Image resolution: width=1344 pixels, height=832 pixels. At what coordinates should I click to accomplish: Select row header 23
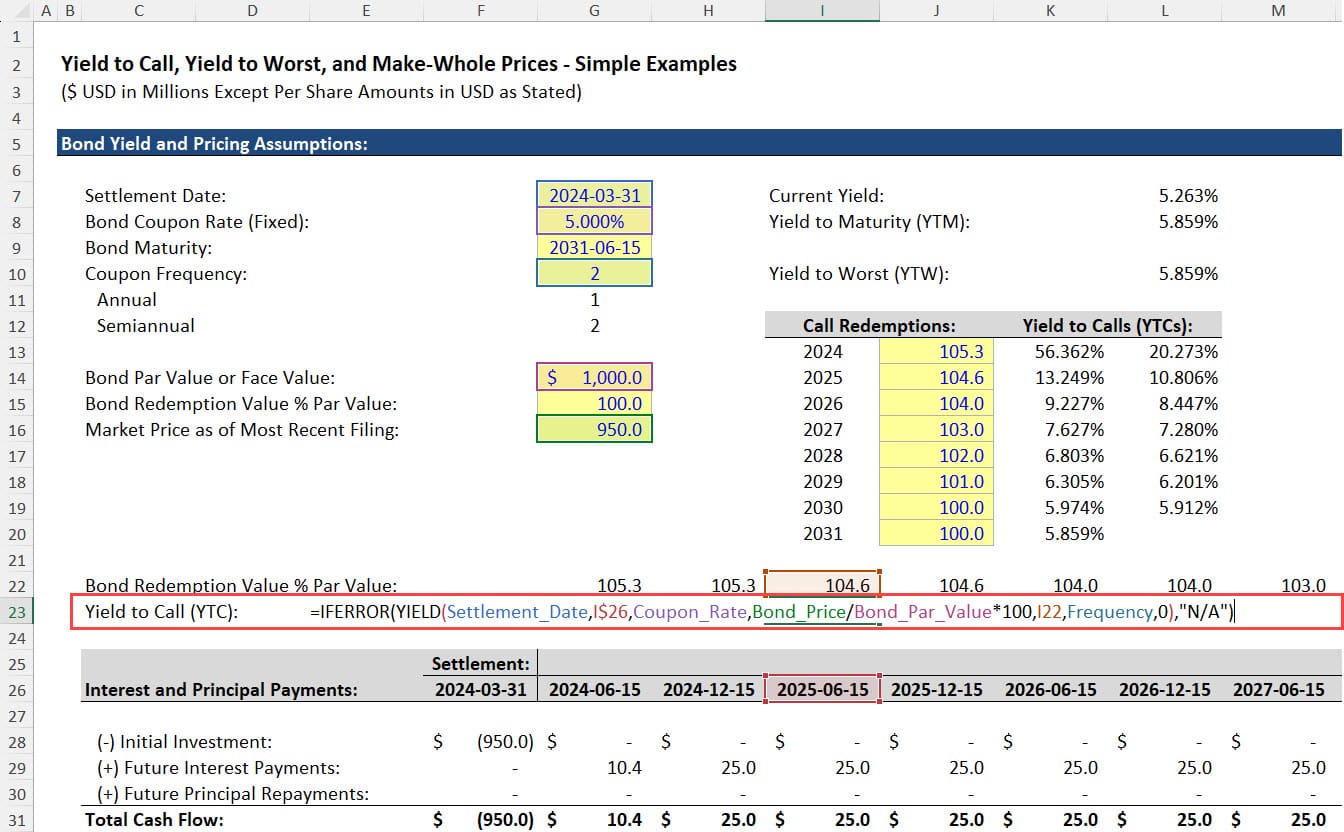pos(16,612)
